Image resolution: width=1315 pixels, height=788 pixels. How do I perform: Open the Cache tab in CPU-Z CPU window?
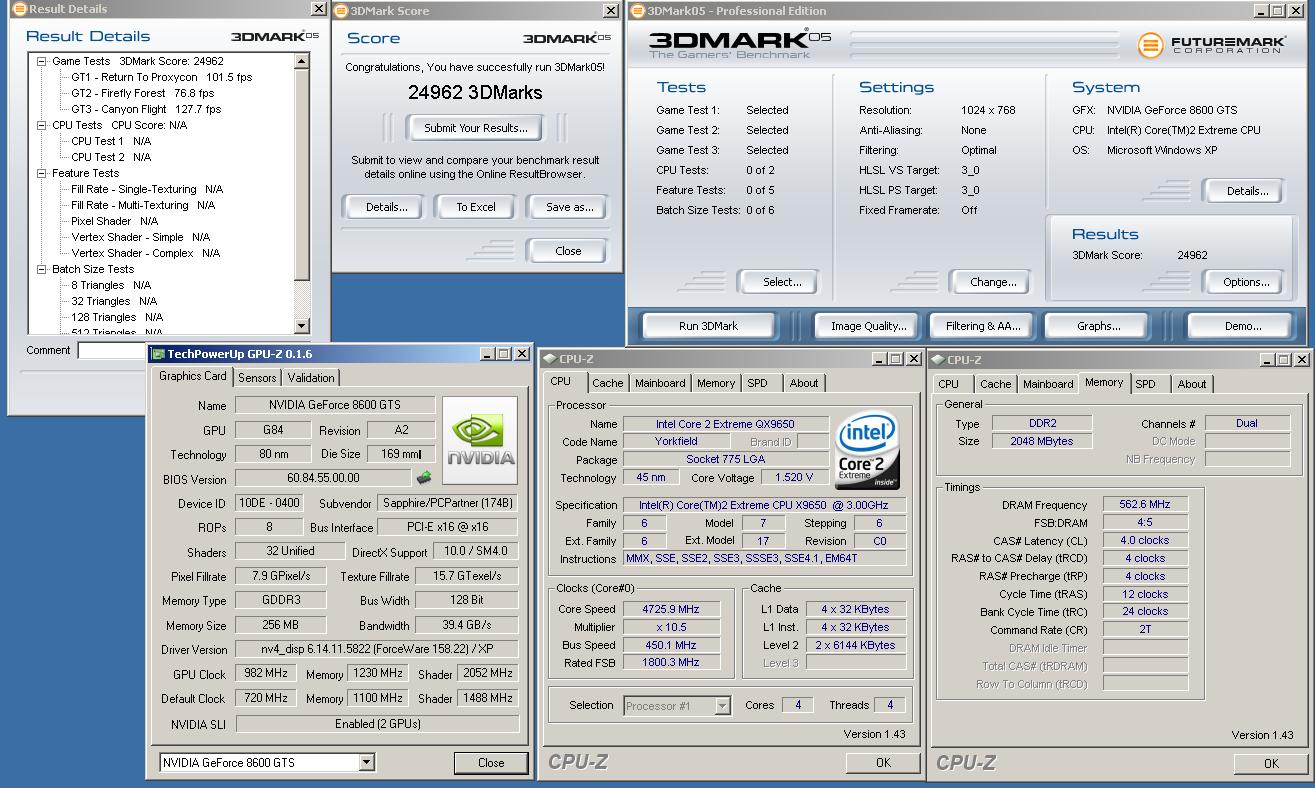point(607,383)
